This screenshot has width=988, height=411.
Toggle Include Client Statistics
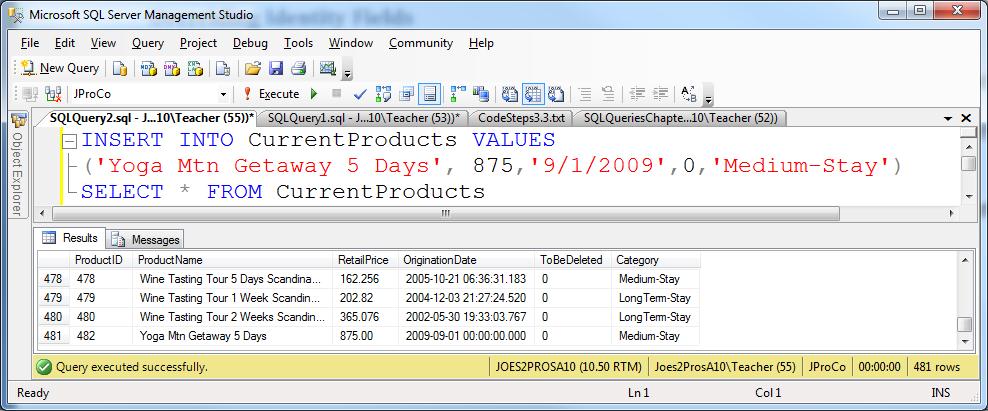(x=481, y=94)
